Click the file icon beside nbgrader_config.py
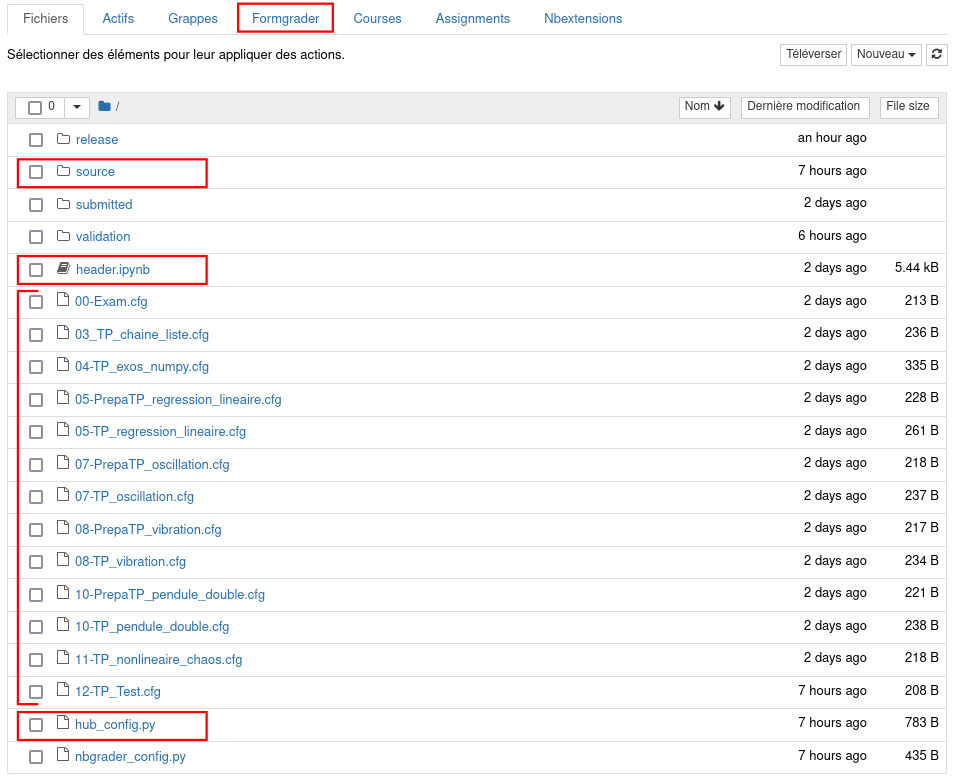This screenshot has height=783, width=955. click(x=63, y=756)
